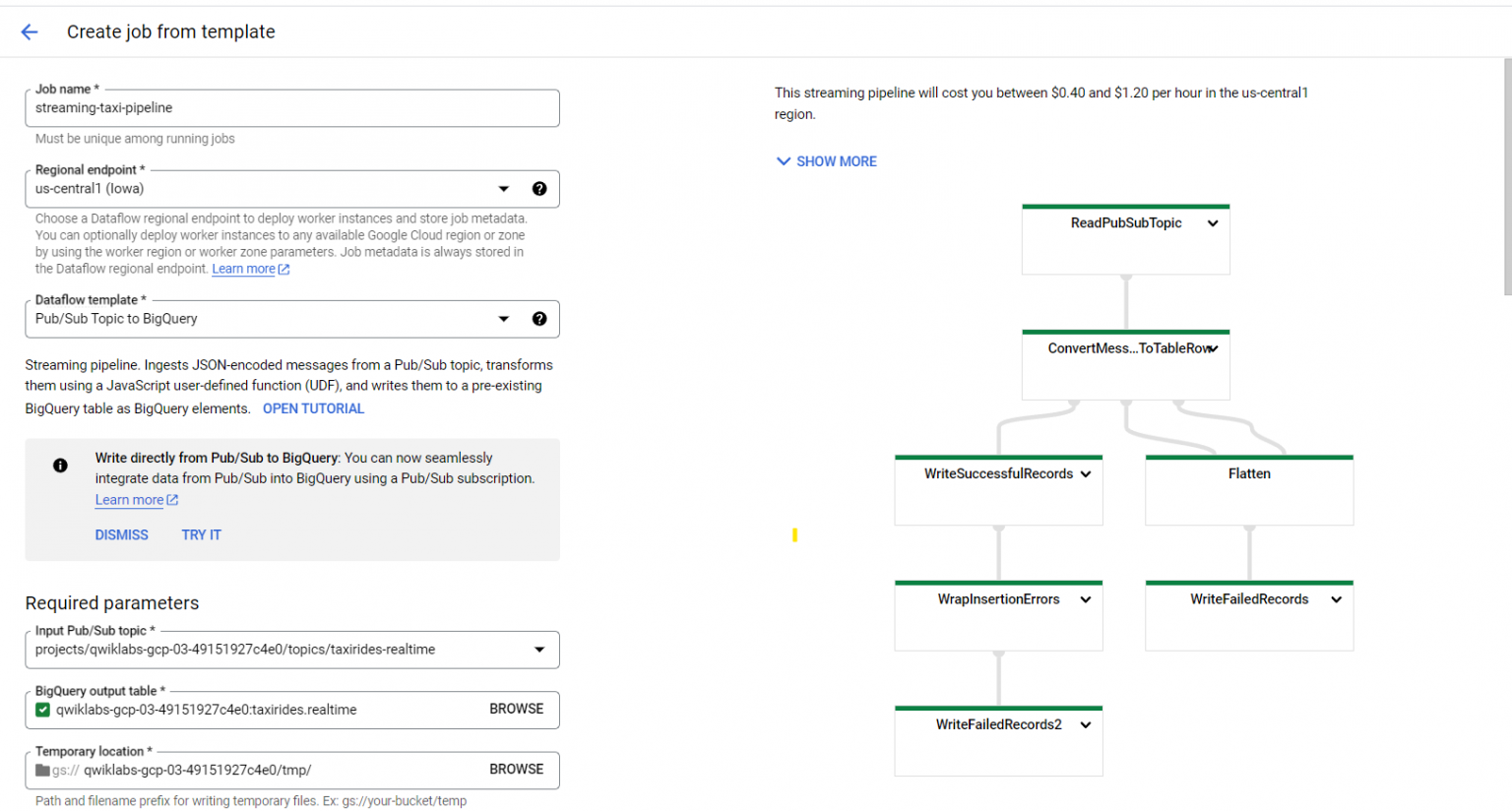The width and height of the screenshot is (1512, 811).
Task: Dismiss the write directly notice
Action: pos(121,534)
